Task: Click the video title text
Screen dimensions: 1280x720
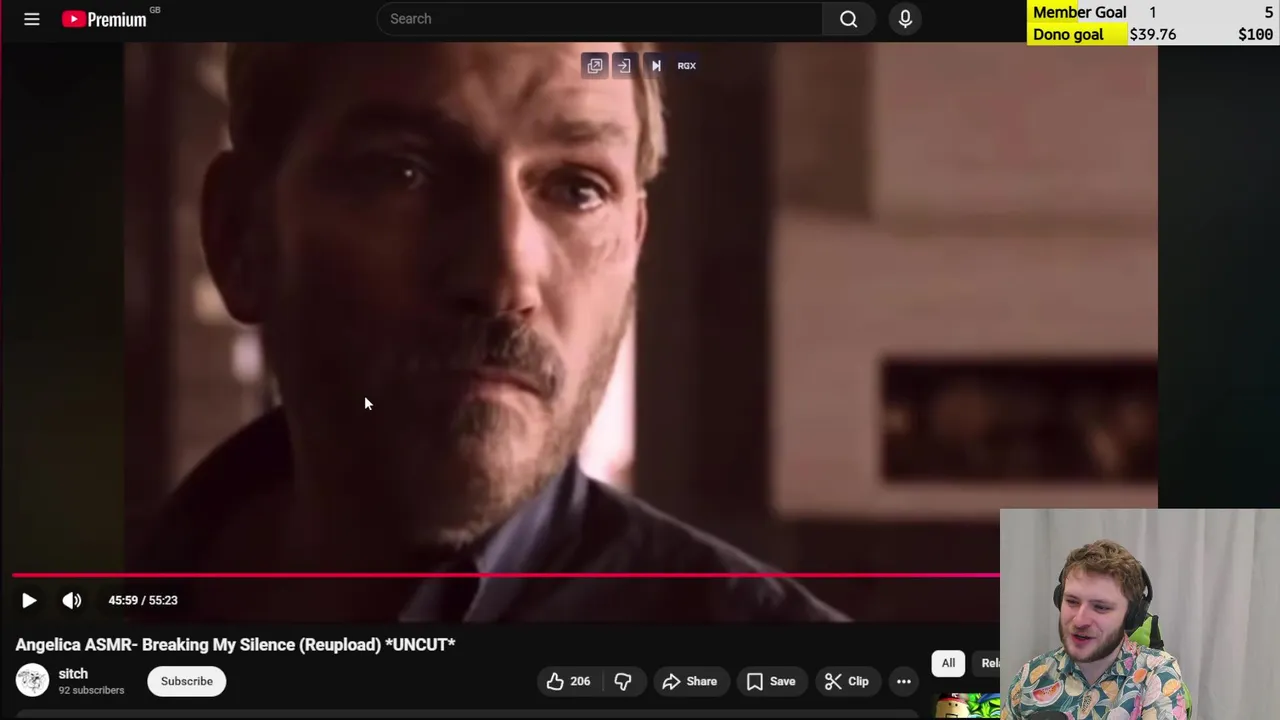Action: tap(235, 645)
